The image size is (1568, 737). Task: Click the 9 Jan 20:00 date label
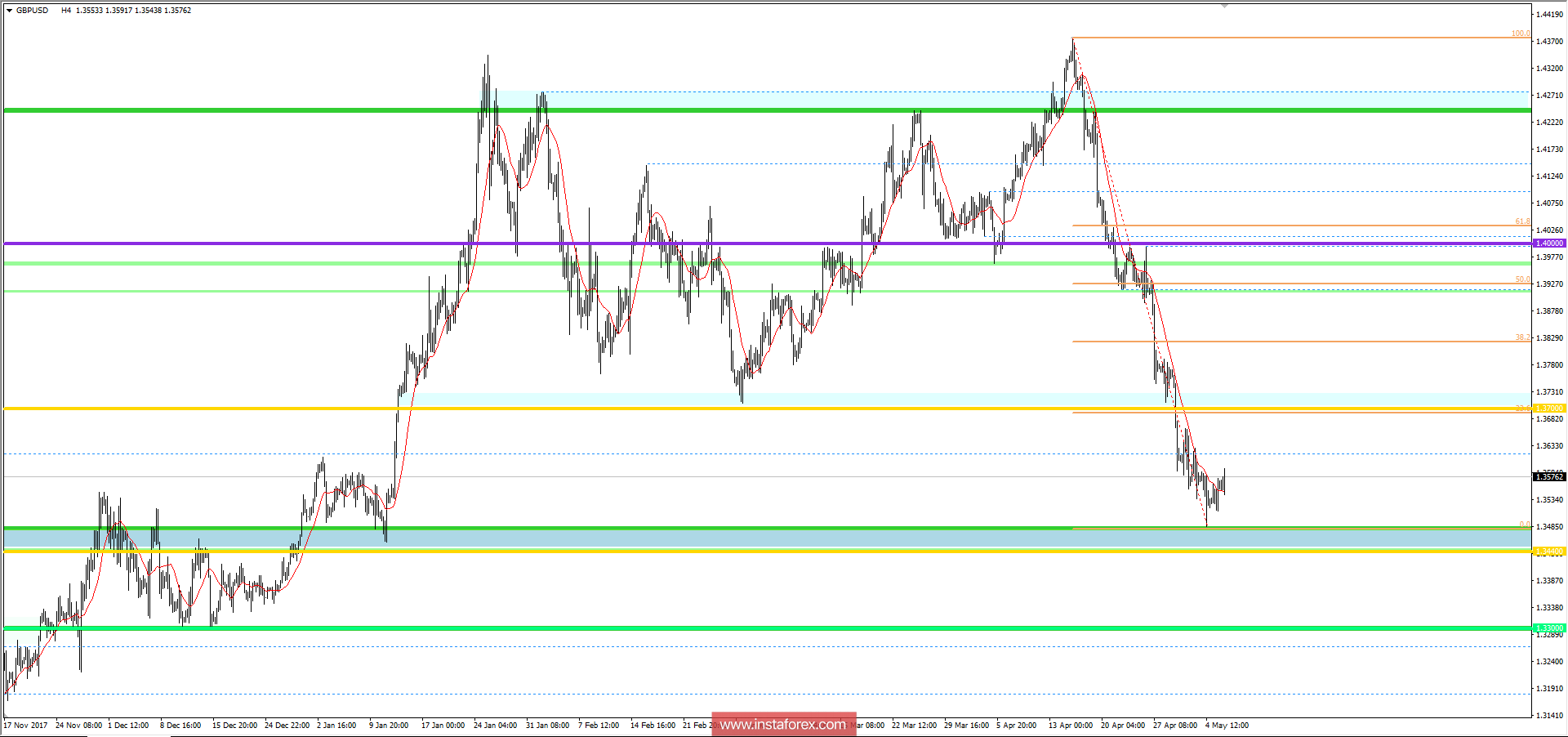tap(389, 726)
